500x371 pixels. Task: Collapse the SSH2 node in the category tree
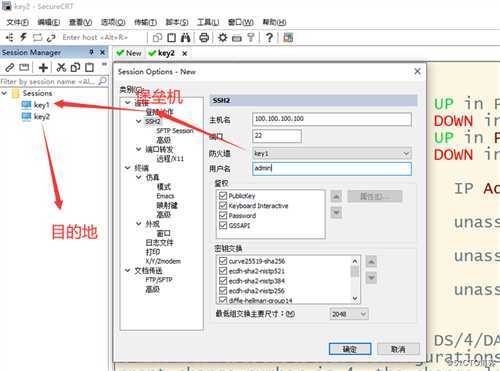pos(138,121)
